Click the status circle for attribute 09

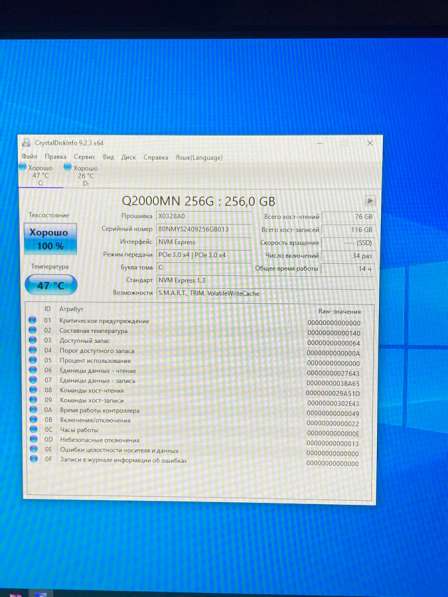click(33, 399)
